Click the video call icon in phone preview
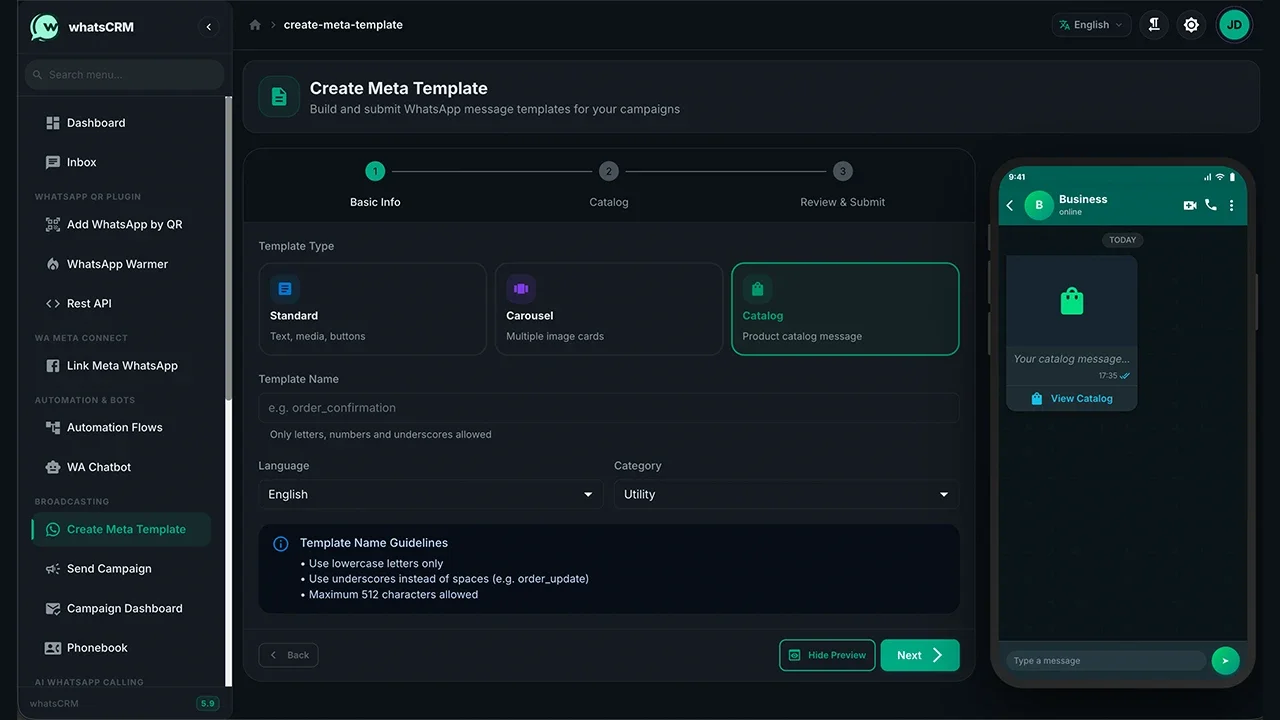1280x720 pixels. tap(1190, 205)
